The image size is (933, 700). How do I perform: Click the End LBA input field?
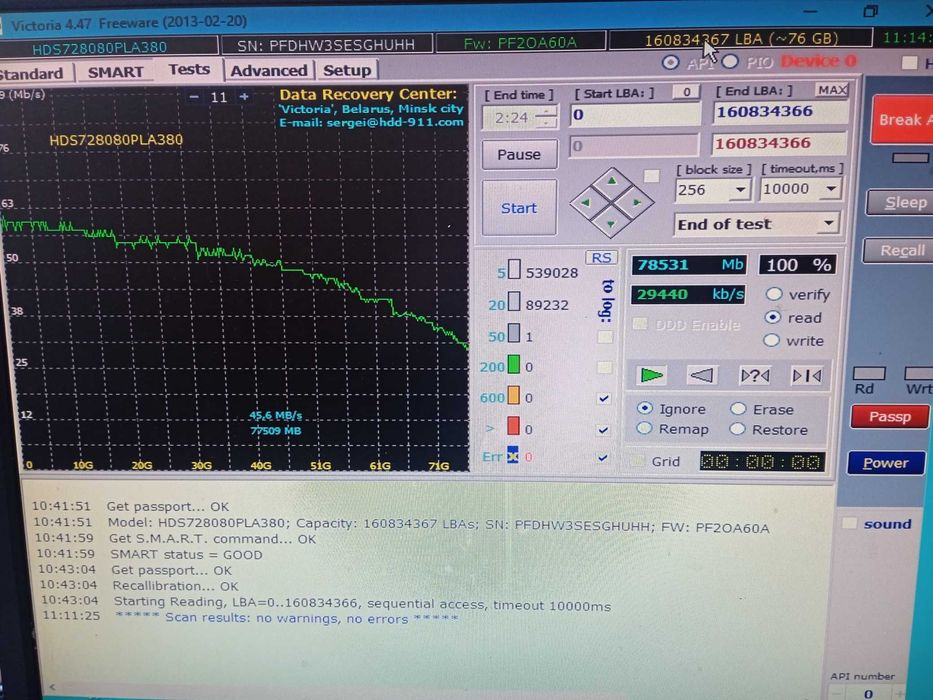779,111
